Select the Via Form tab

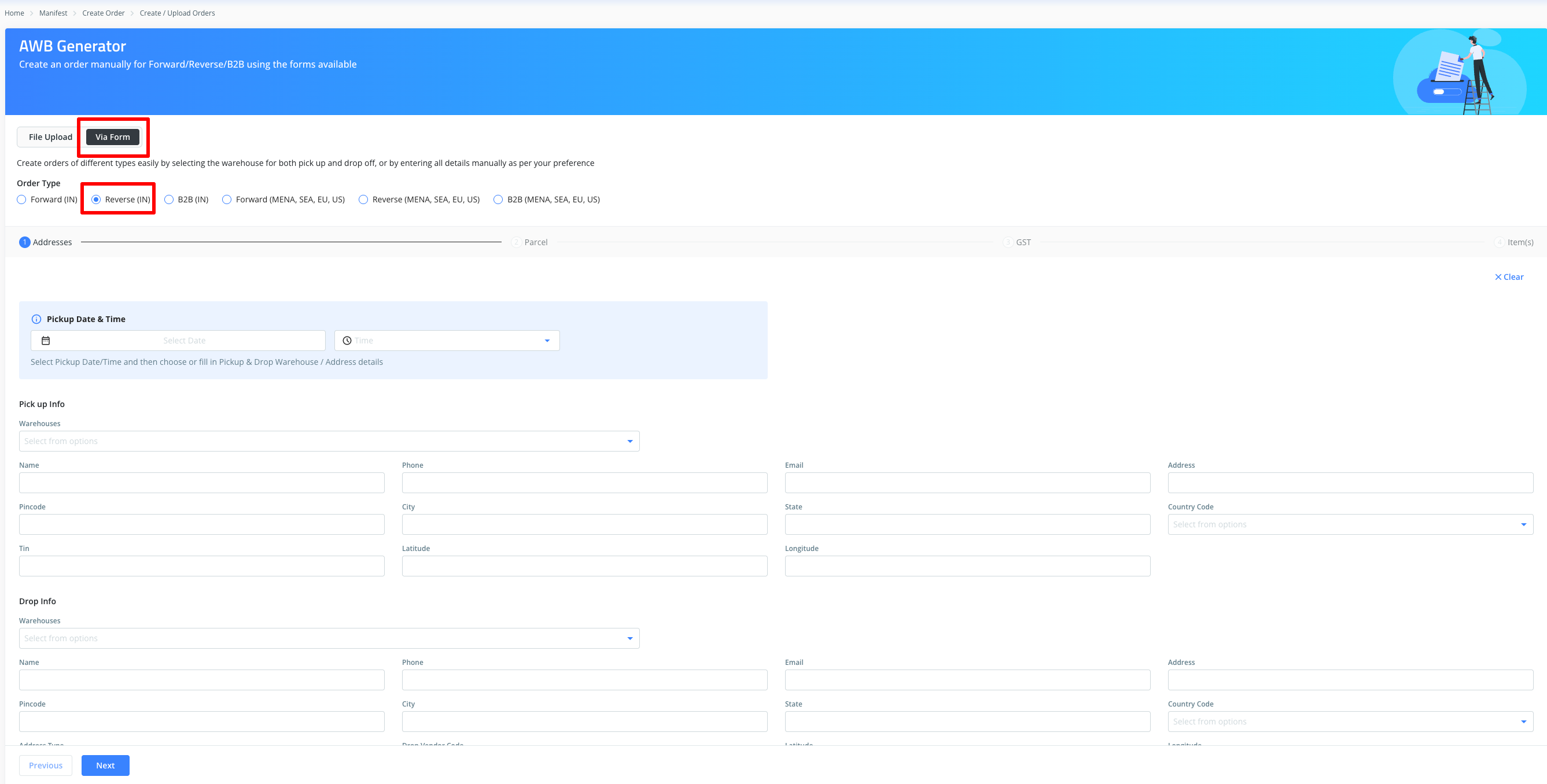(112, 137)
